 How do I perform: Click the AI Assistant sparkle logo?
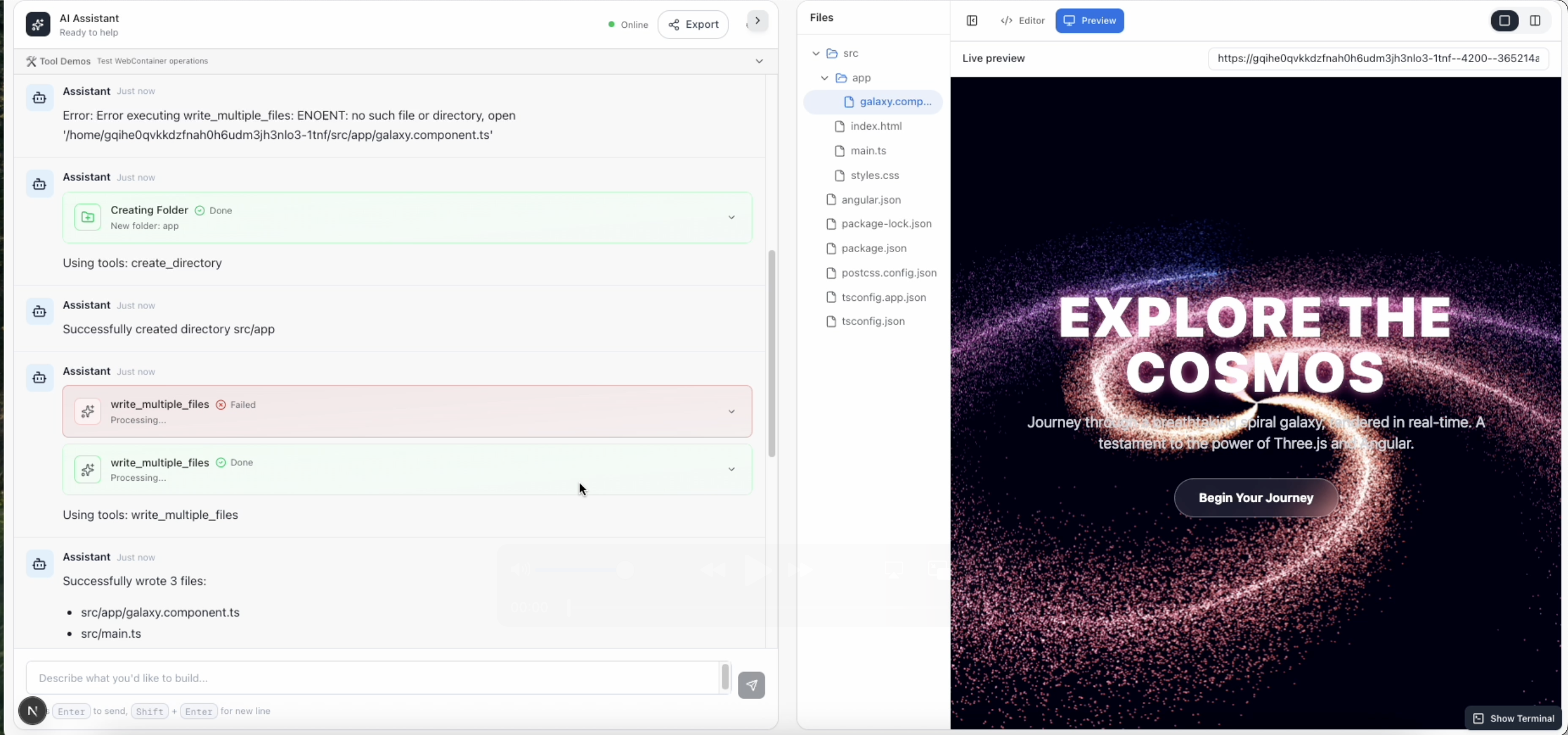coord(38,24)
